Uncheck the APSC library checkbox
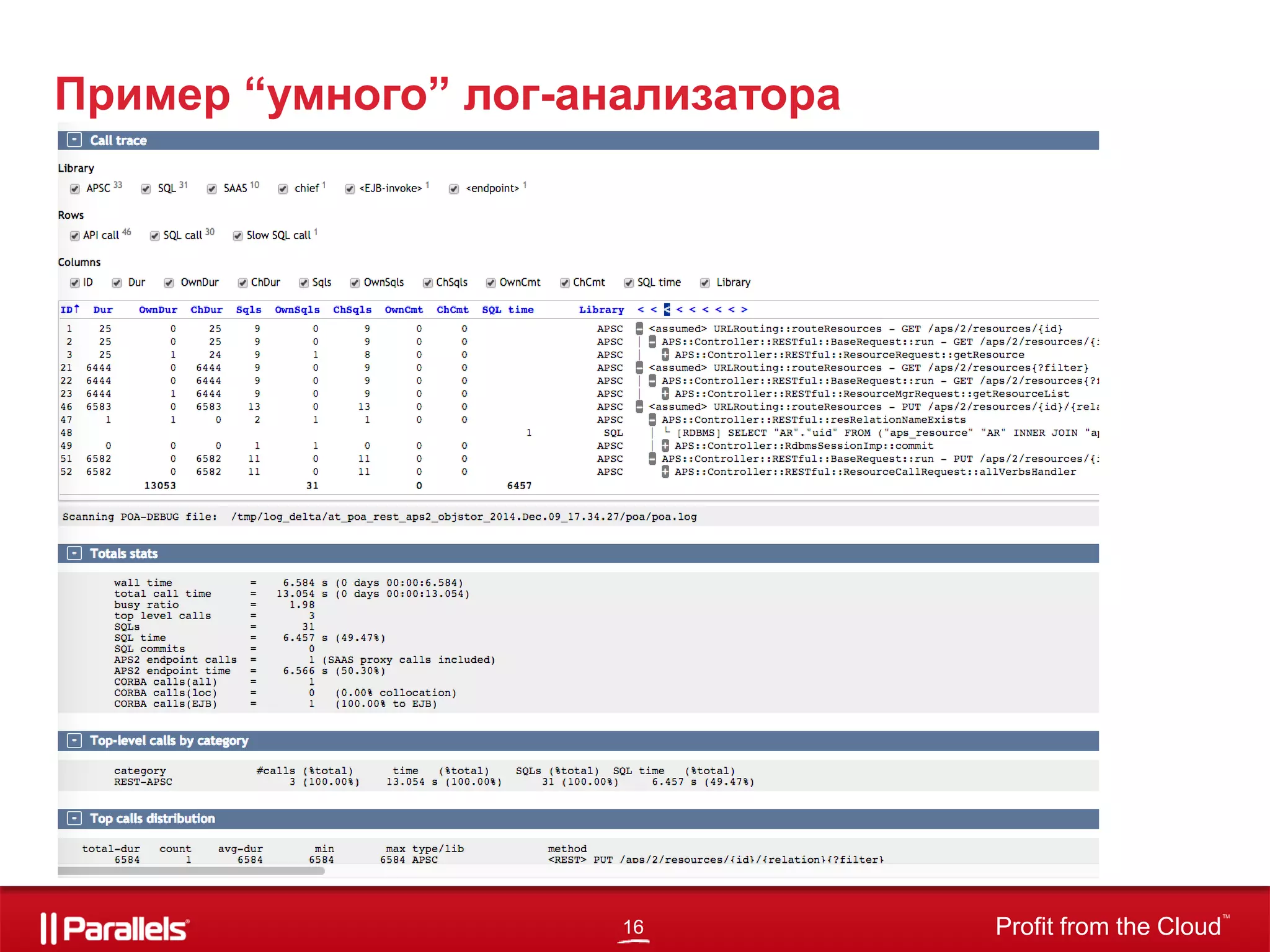The height and width of the screenshot is (952, 1270). [75, 189]
